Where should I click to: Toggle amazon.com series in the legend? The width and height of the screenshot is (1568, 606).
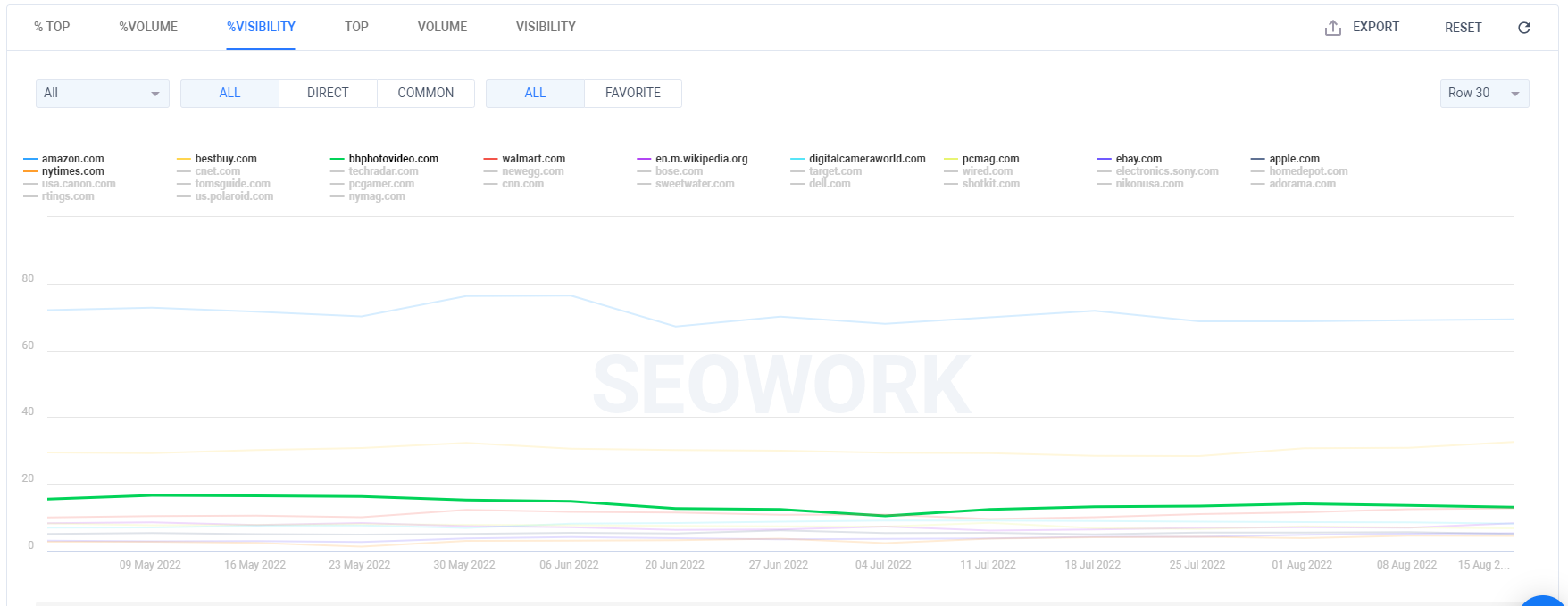(63, 159)
